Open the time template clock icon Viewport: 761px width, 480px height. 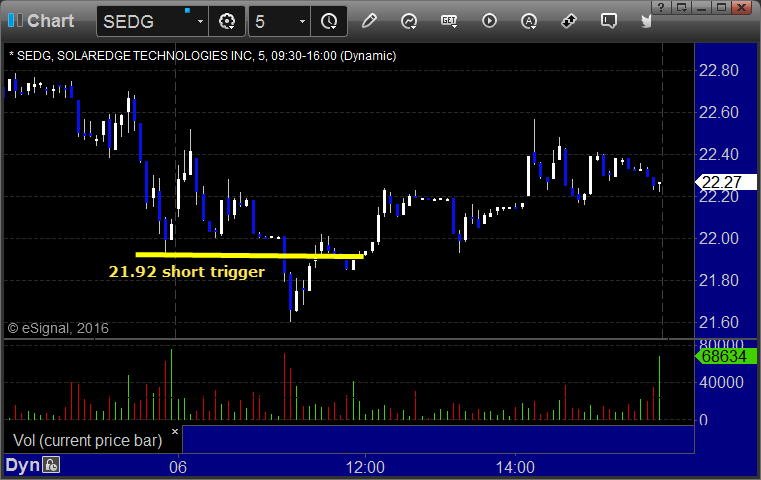click(x=329, y=21)
